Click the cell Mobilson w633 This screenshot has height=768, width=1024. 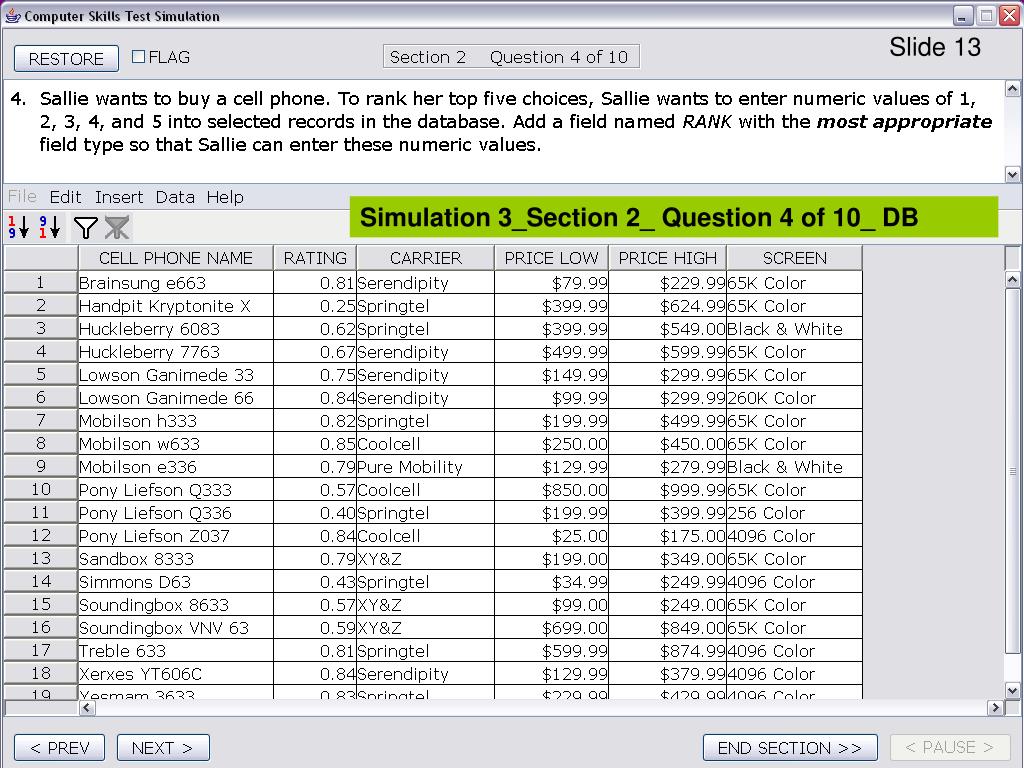[x=176, y=443]
